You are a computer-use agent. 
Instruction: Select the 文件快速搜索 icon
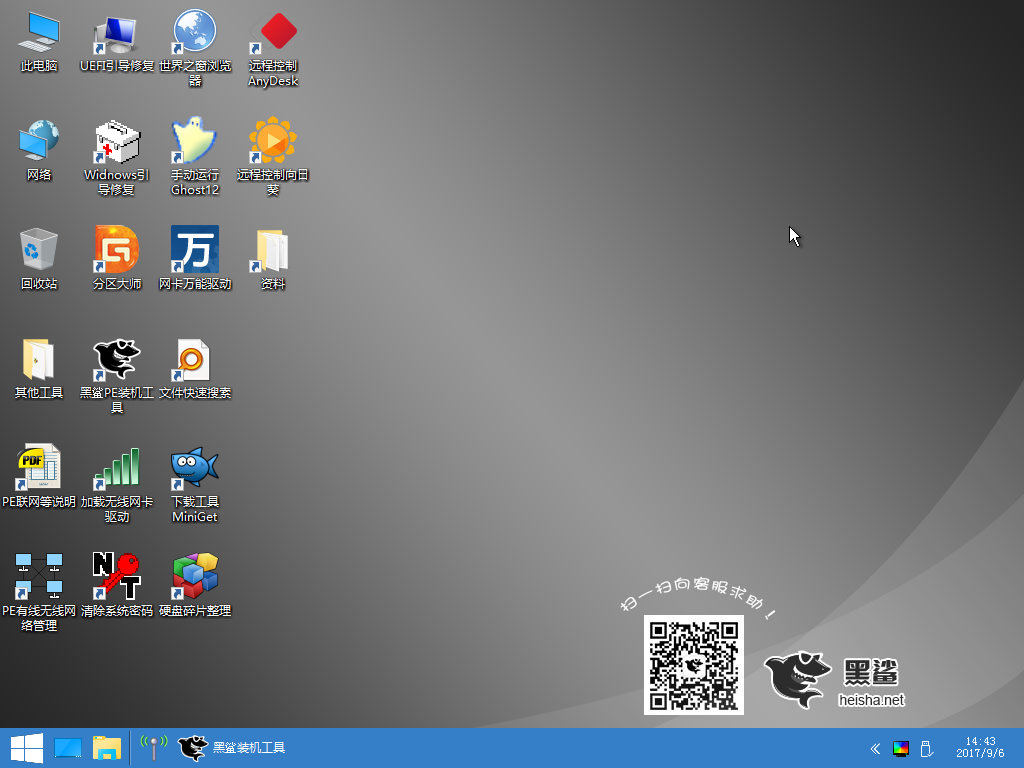coord(195,360)
